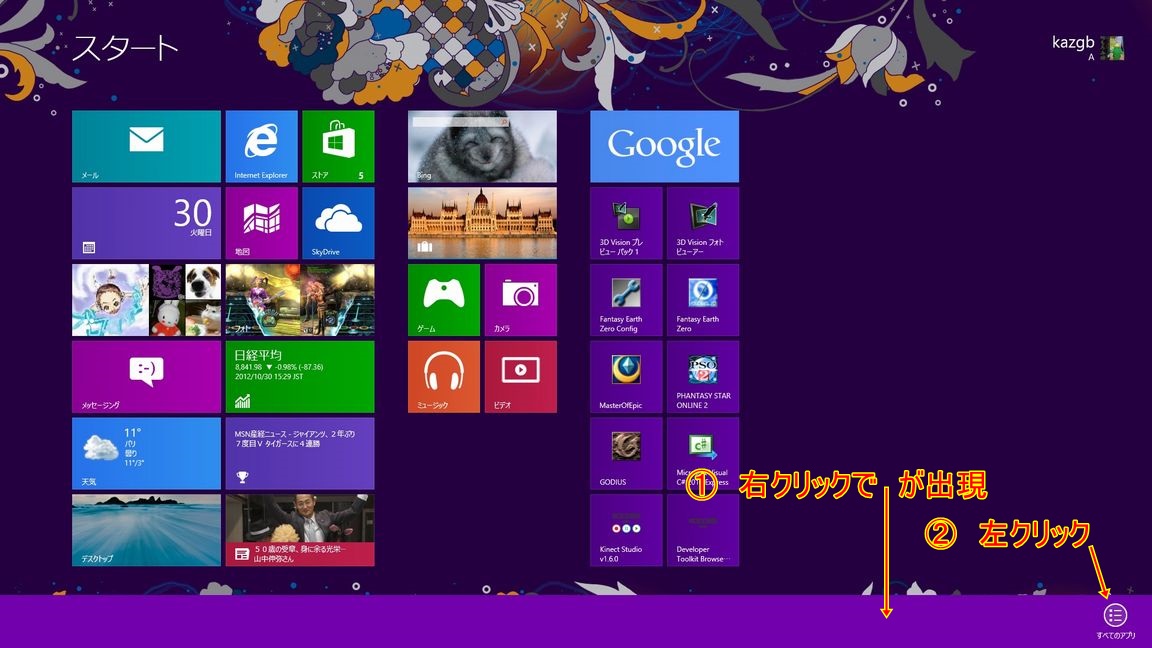Open the SkyDrive tile
Image resolution: width=1152 pixels, height=648 pixels.
tap(338, 223)
